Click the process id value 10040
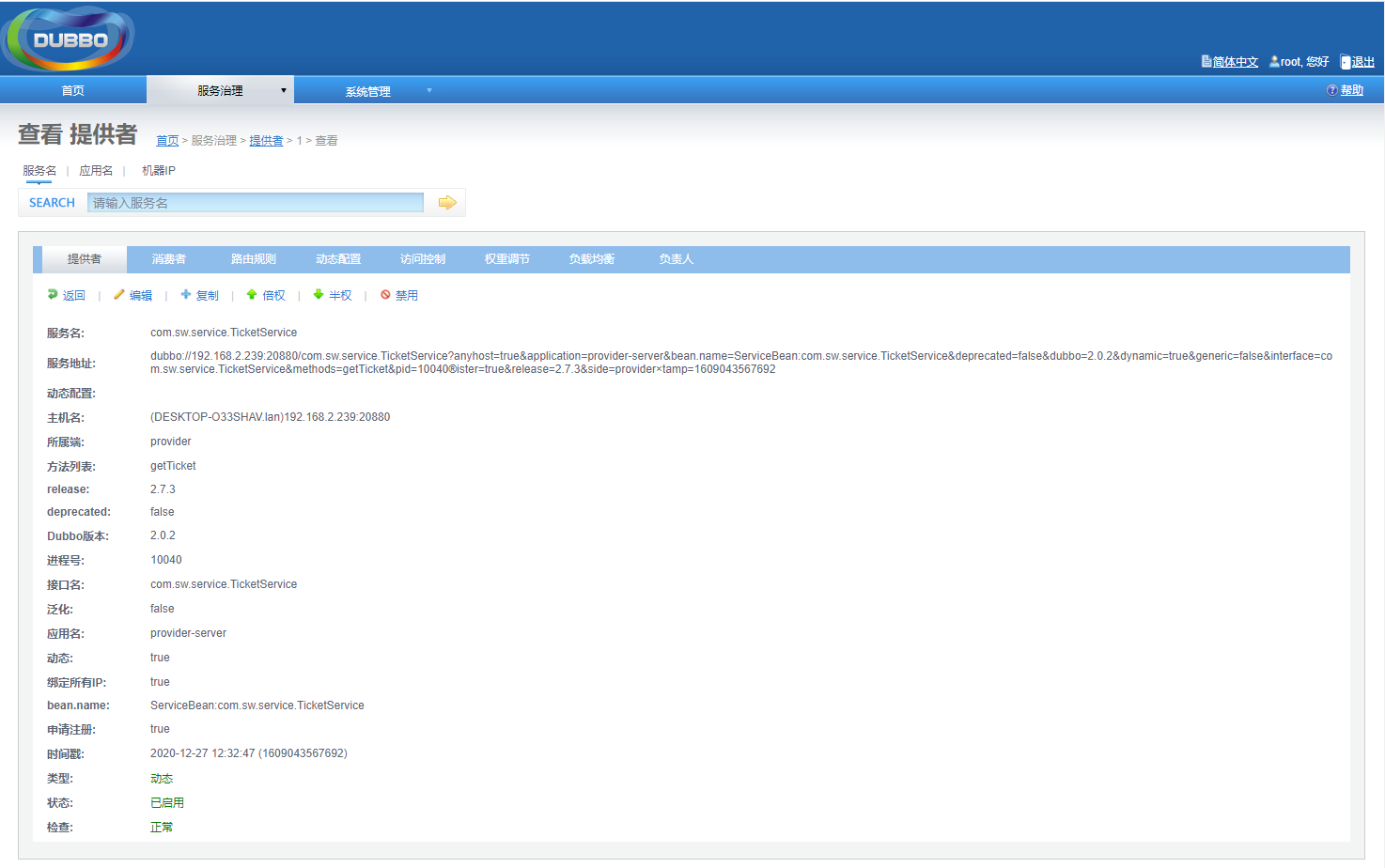 (x=166, y=560)
